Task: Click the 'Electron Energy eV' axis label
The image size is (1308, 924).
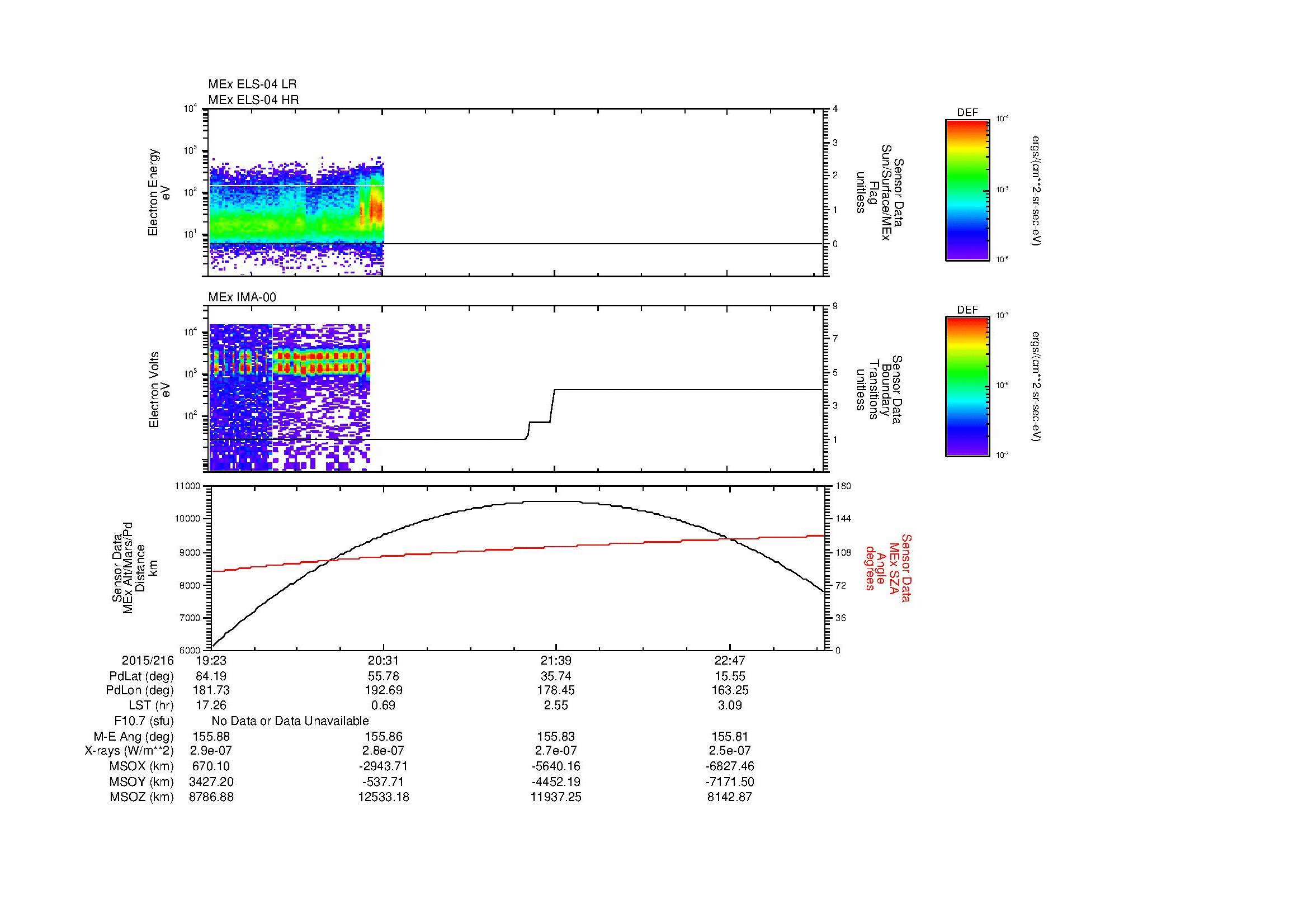Action: tap(159, 192)
